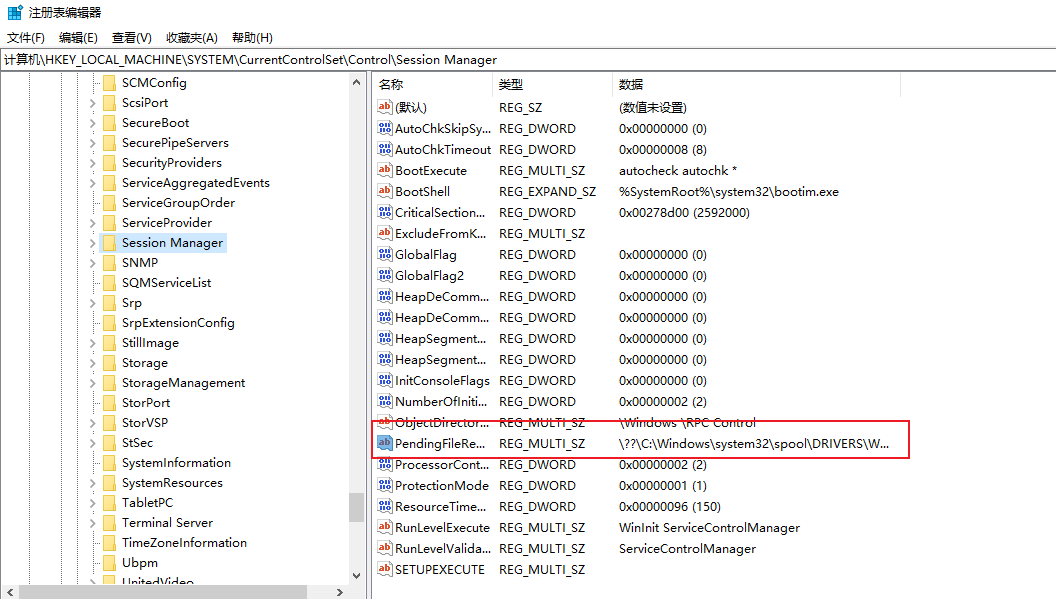Select the SQMServiceList folder icon
1056x599 pixels.
109,283
